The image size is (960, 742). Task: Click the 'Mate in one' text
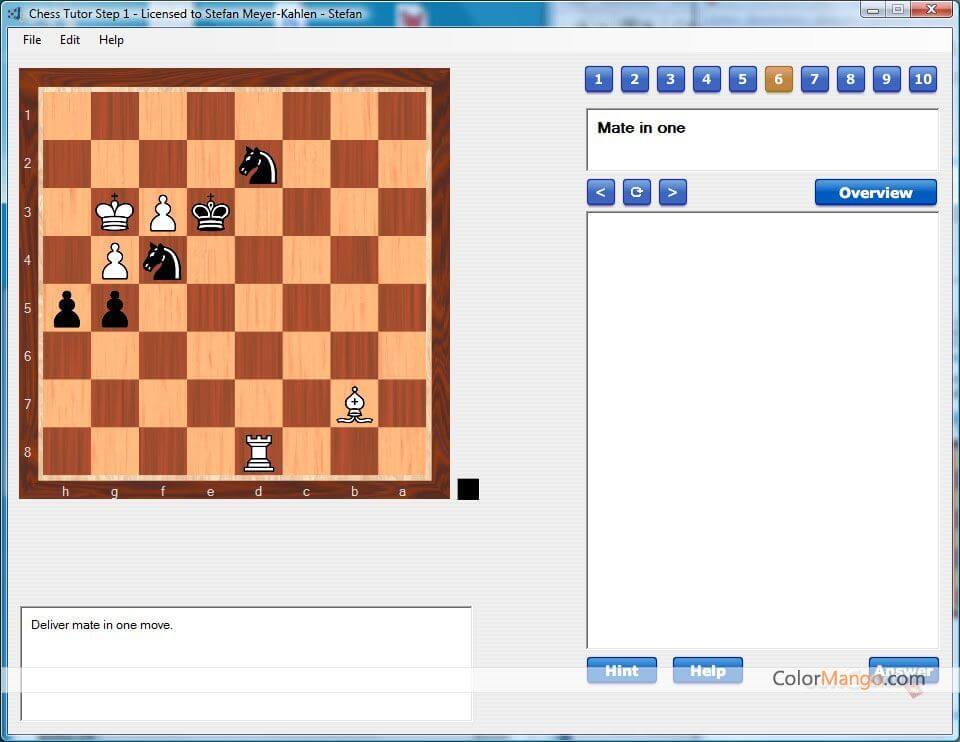tap(641, 128)
